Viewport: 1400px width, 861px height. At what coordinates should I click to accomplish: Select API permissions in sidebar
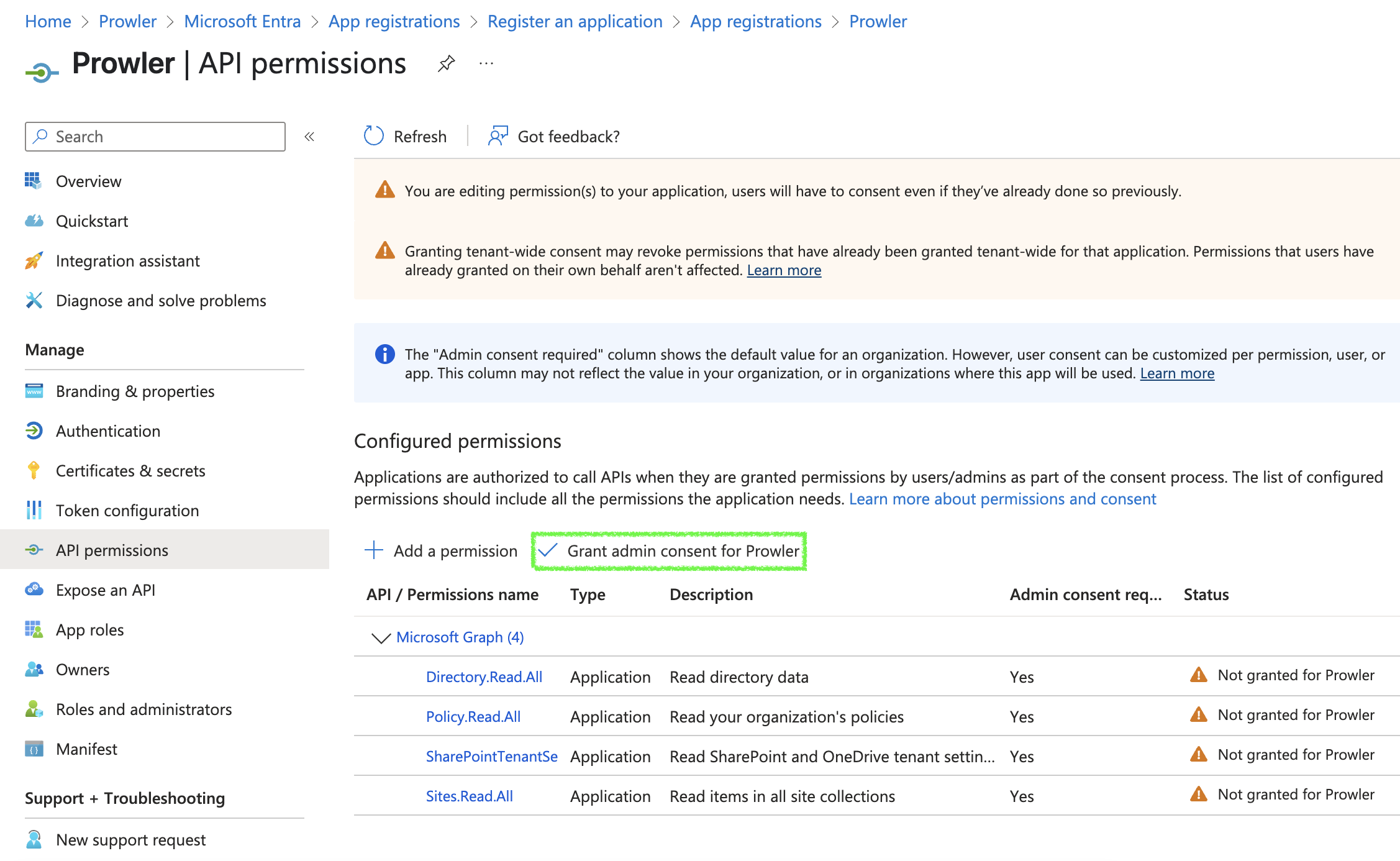click(x=165, y=550)
